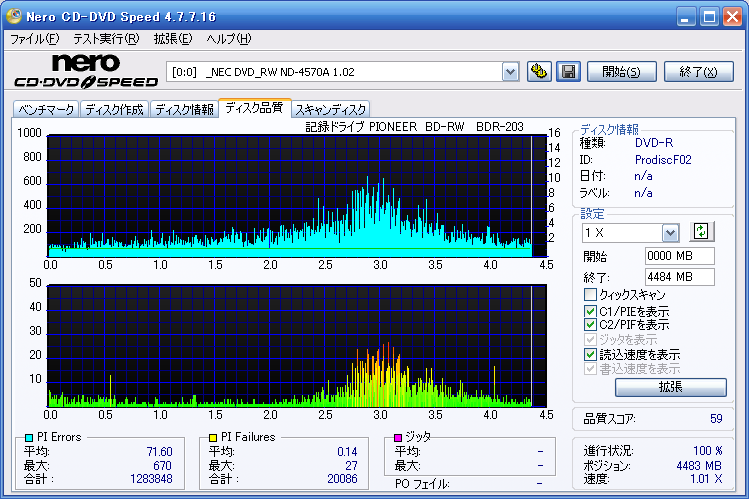Close the Nero CD-DVD Speed window
The width and height of the screenshot is (749, 499).
pyautogui.click(x=732, y=17)
